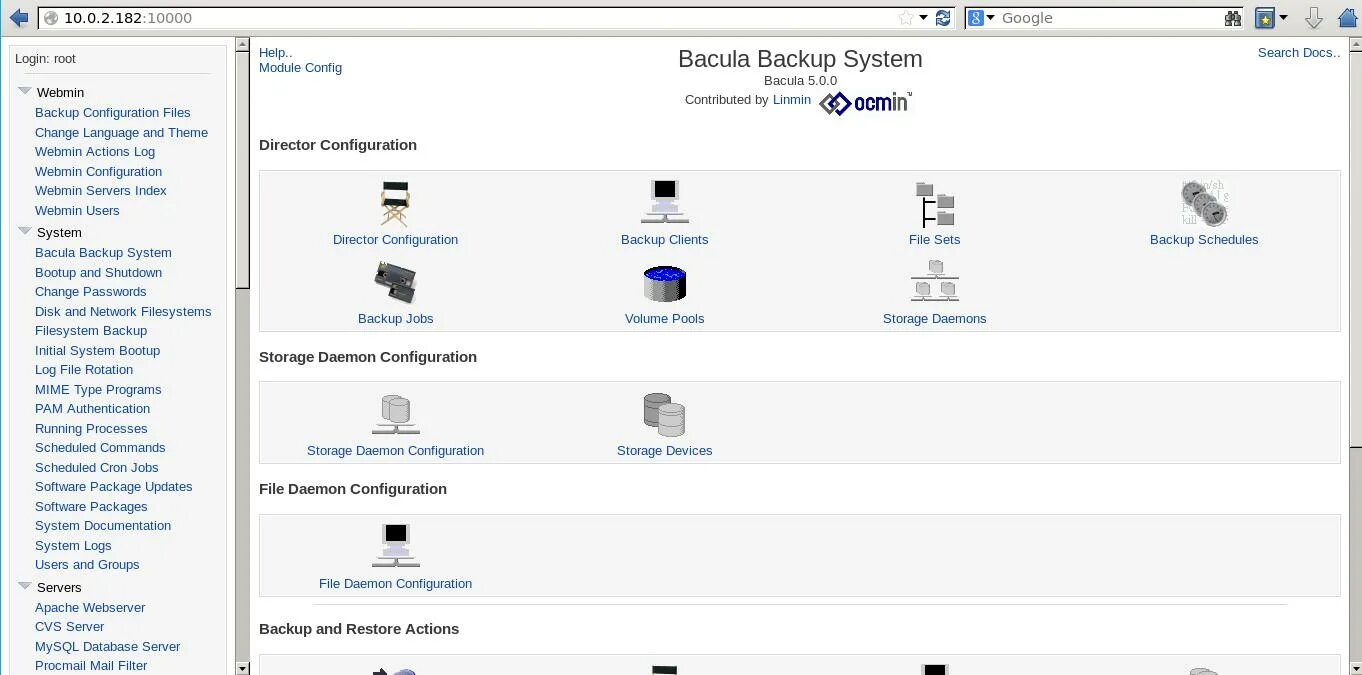Open the Backup Jobs tape icon

pyautogui.click(x=396, y=283)
